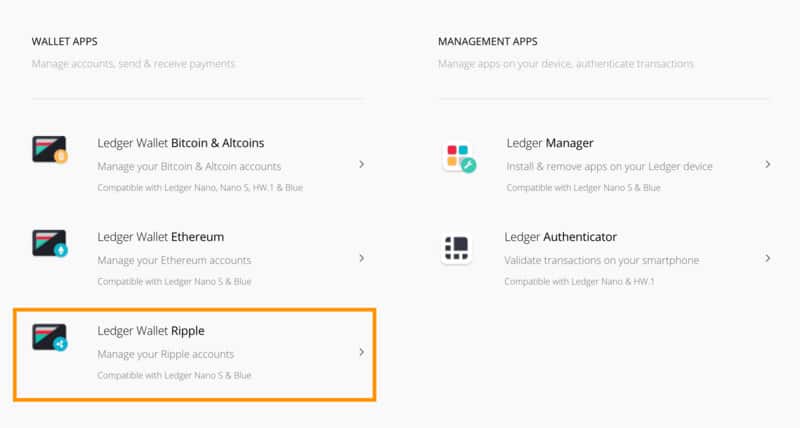This screenshot has width=800, height=428.
Task: Open the Ledger Wallet Ethereum icon
Action: (50, 243)
